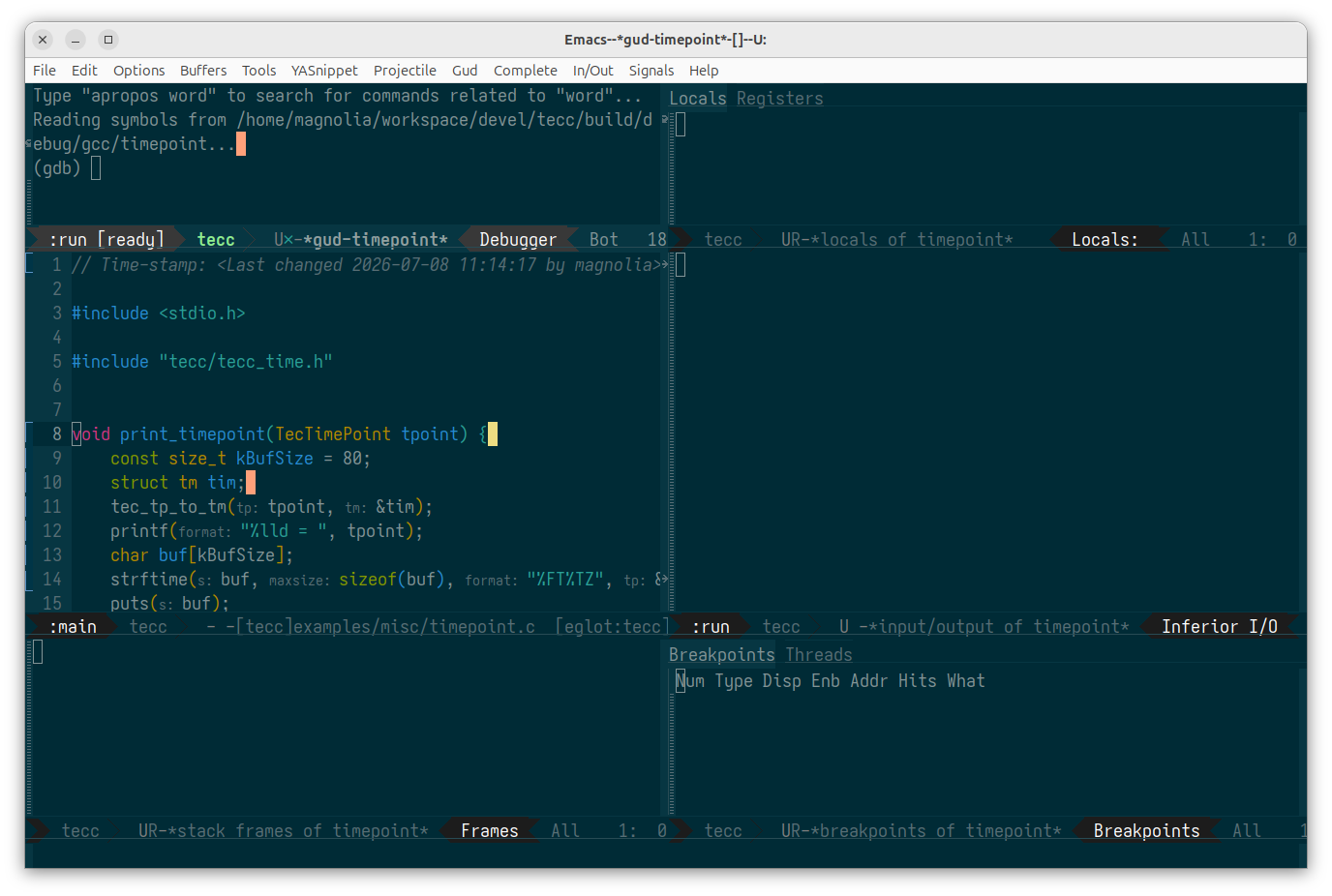Screen dimensions: 1332x896
Task: Click 'Breakpoints' mode name in bottom mode line
Action: [1146, 831]
